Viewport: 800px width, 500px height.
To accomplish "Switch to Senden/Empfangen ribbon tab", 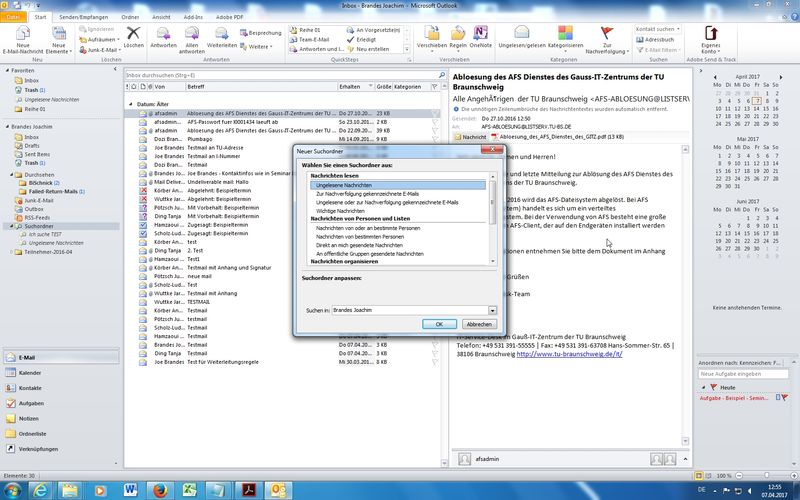I will coord(83,17).
